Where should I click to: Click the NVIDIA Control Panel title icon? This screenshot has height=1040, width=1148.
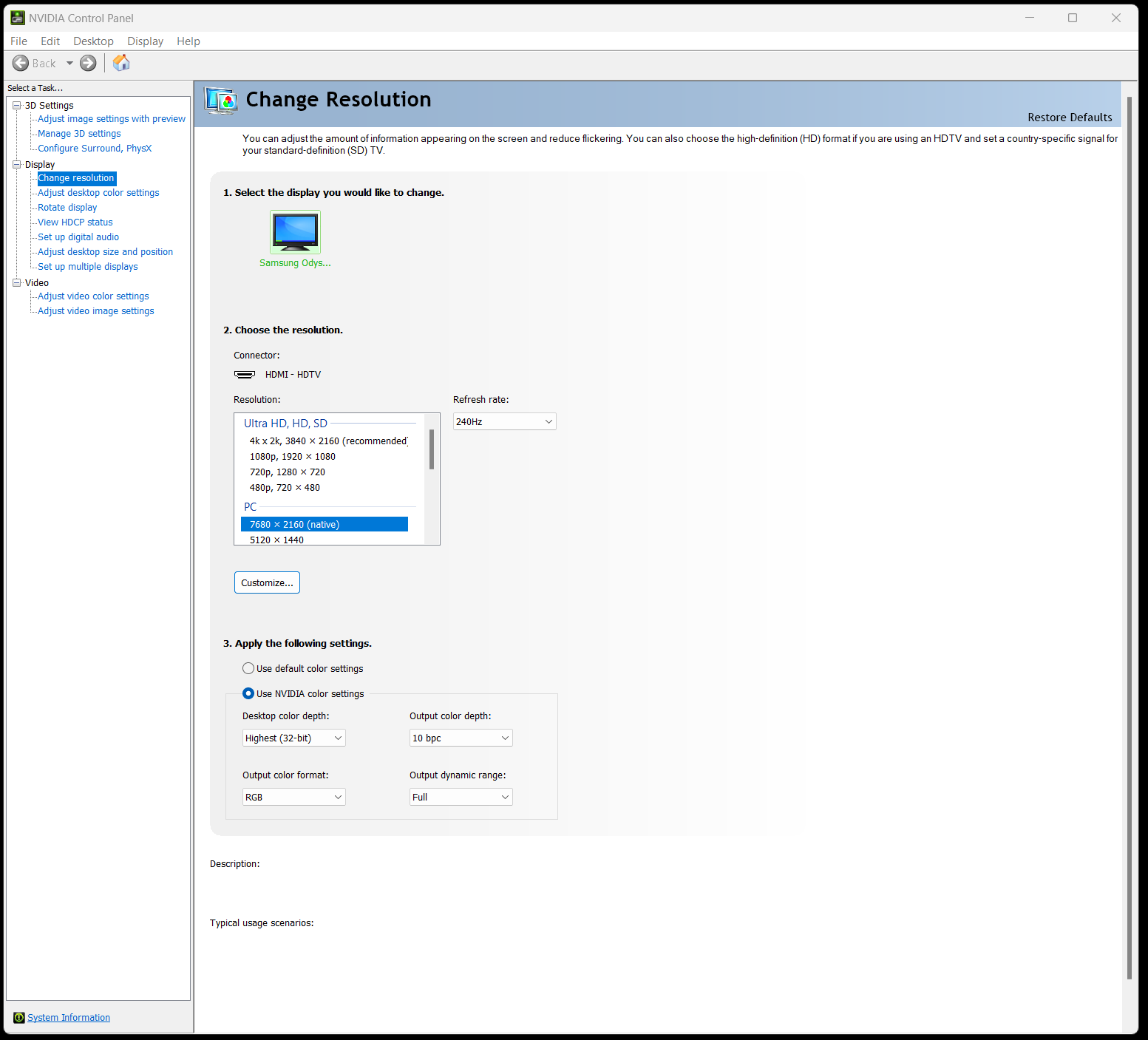coord(18,18)
